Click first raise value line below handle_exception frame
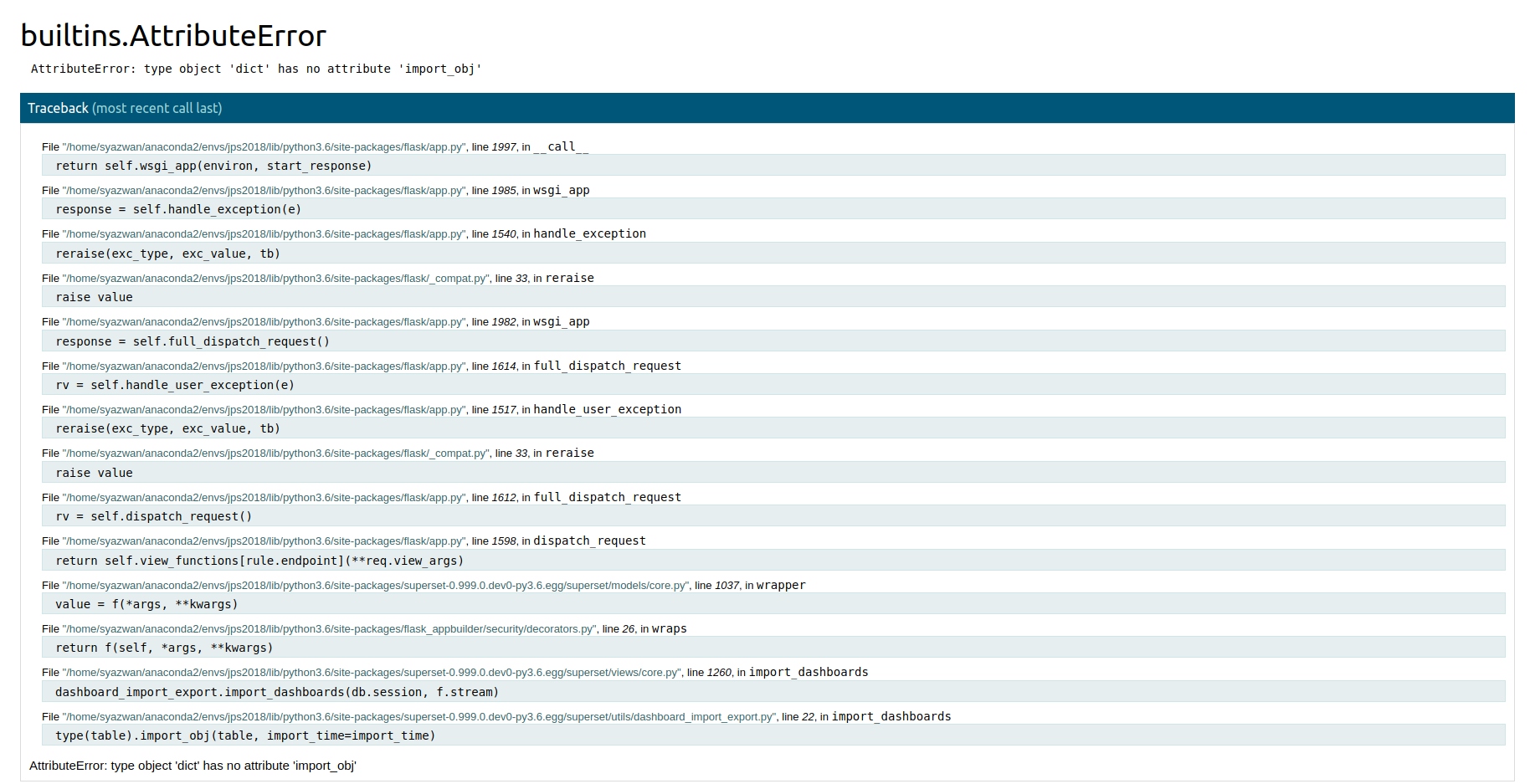Screen dimensions: 1530x784 pyautogui.click(x=773, y=297)
